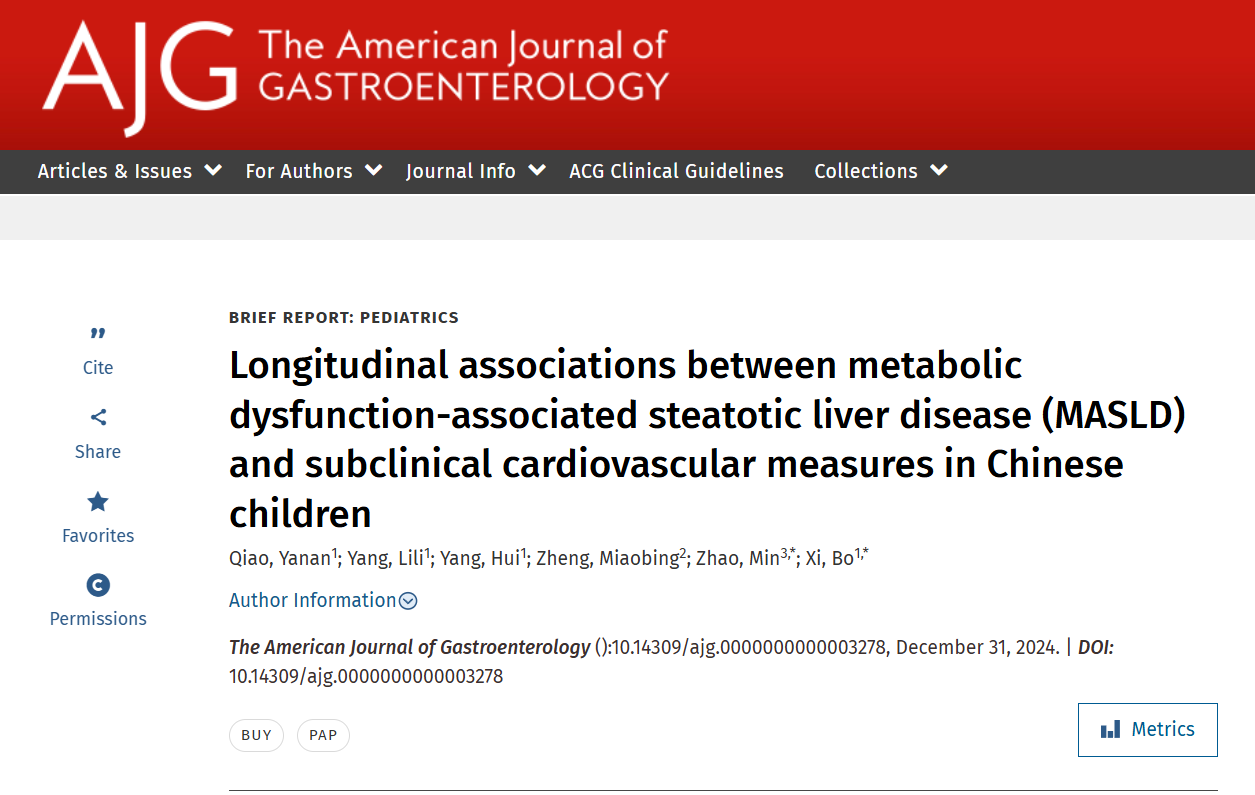1255x795 pixels.
Task: Click the Share icon in sidebar
Action: pos(98,417)
